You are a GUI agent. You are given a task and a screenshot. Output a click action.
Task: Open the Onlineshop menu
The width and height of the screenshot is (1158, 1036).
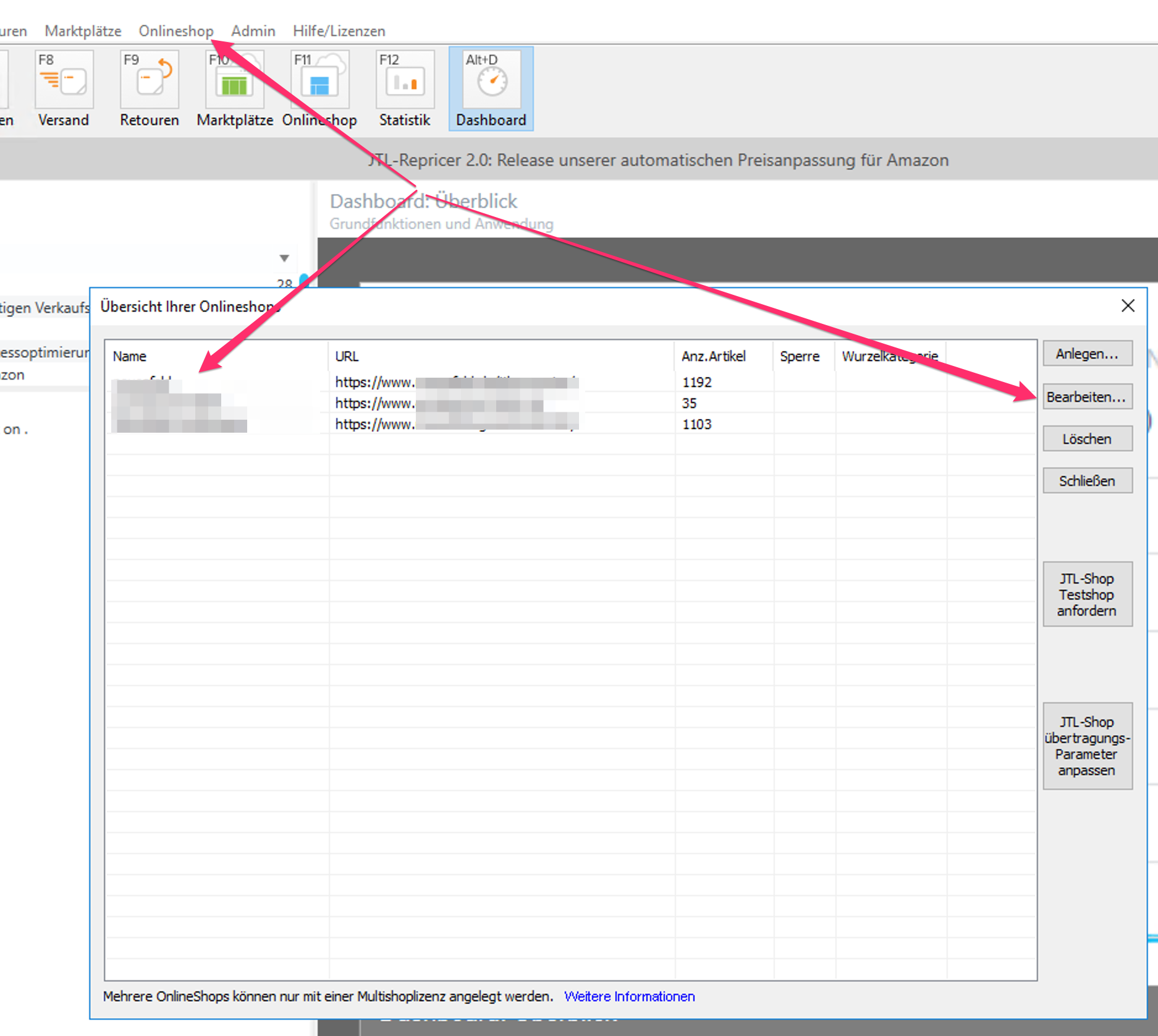point(176,31)
